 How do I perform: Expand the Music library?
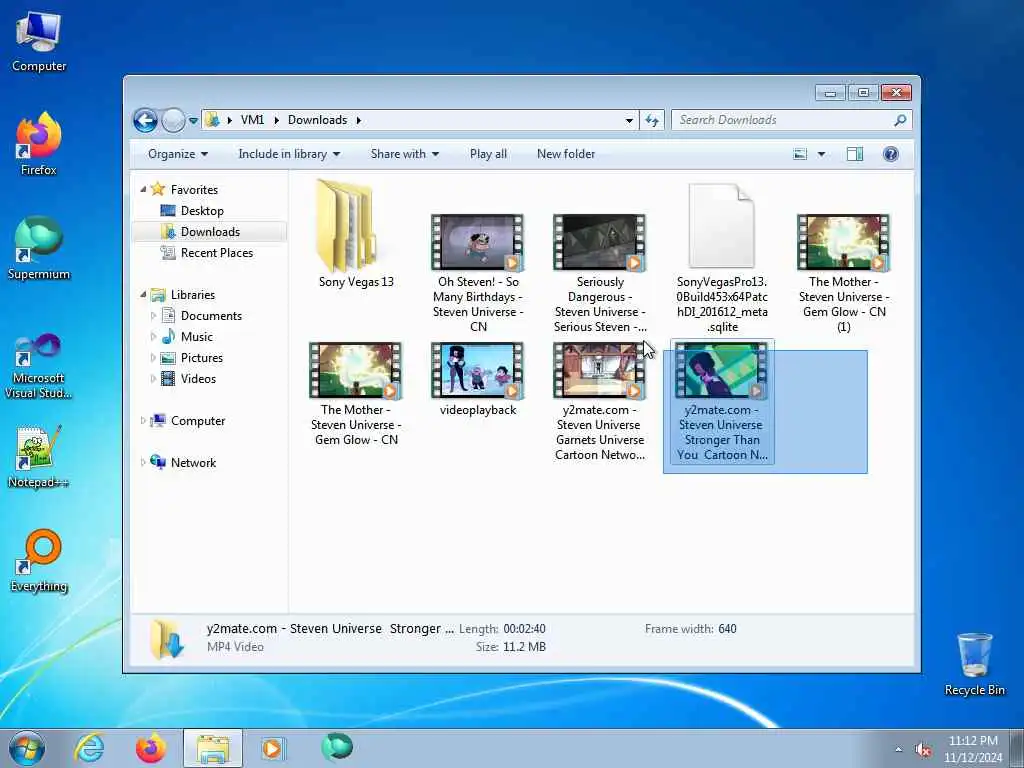point(153,337)
